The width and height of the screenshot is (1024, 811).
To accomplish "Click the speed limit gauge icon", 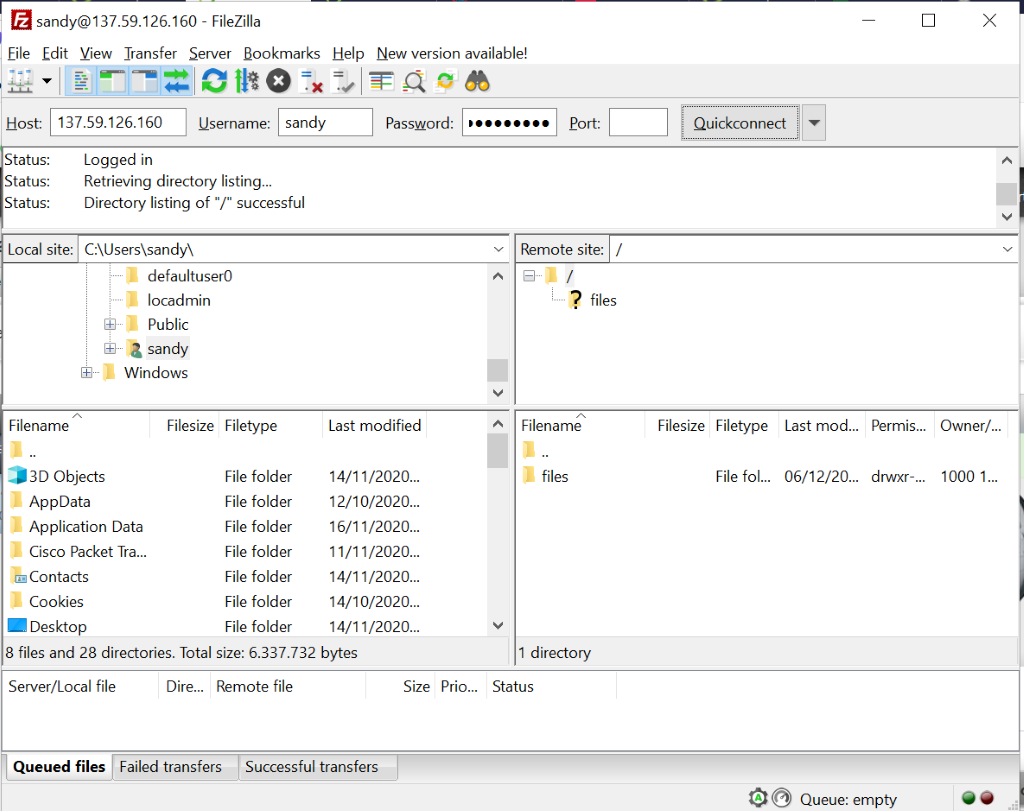I will point(782,798).
